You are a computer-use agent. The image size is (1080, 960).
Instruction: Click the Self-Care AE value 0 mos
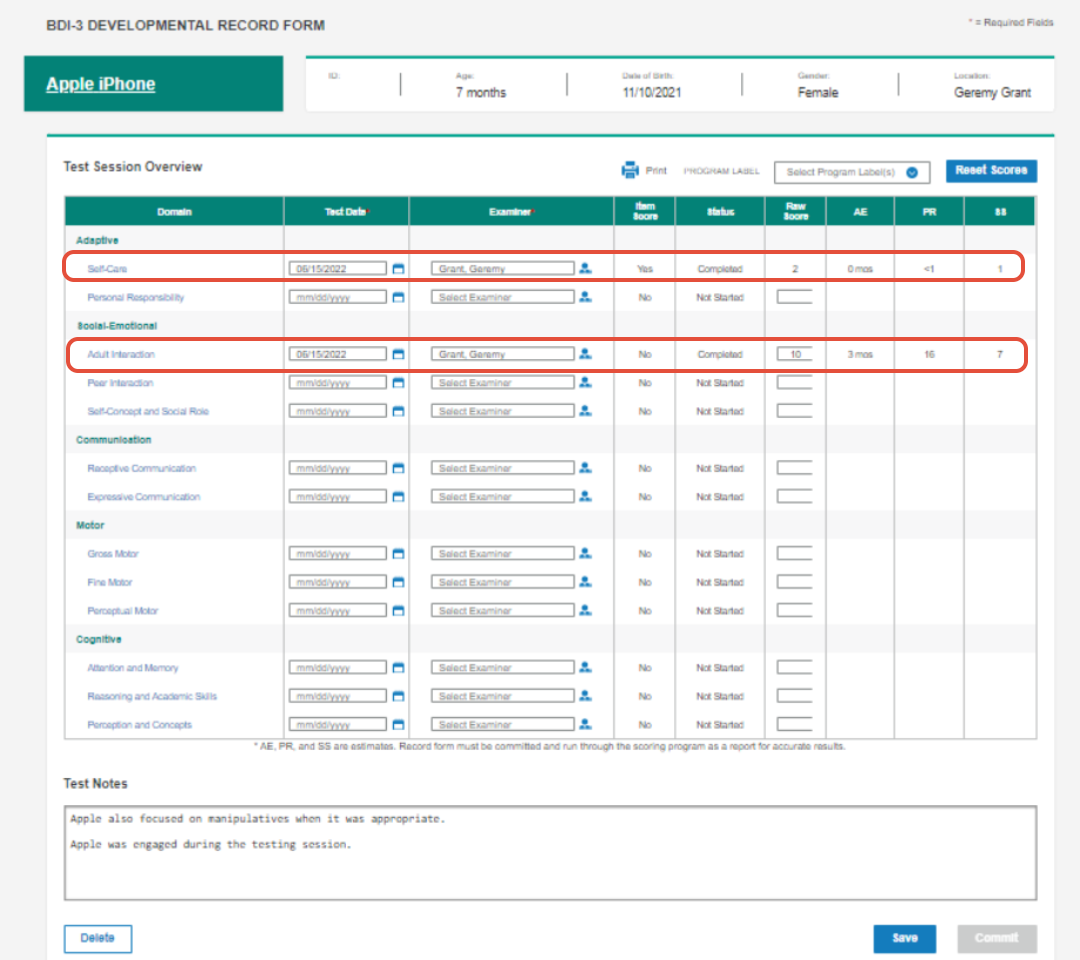pyautogui.click(x=860, y=269)
